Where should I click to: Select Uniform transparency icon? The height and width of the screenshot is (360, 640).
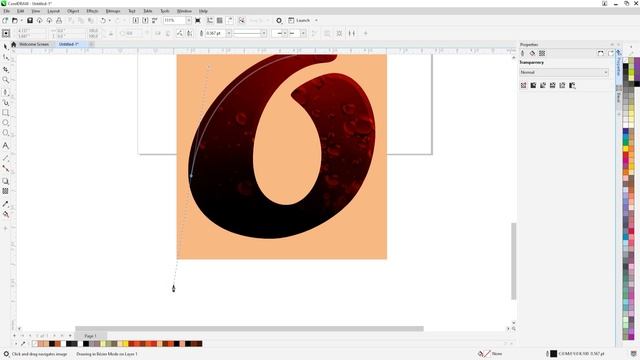pos(533,85)
